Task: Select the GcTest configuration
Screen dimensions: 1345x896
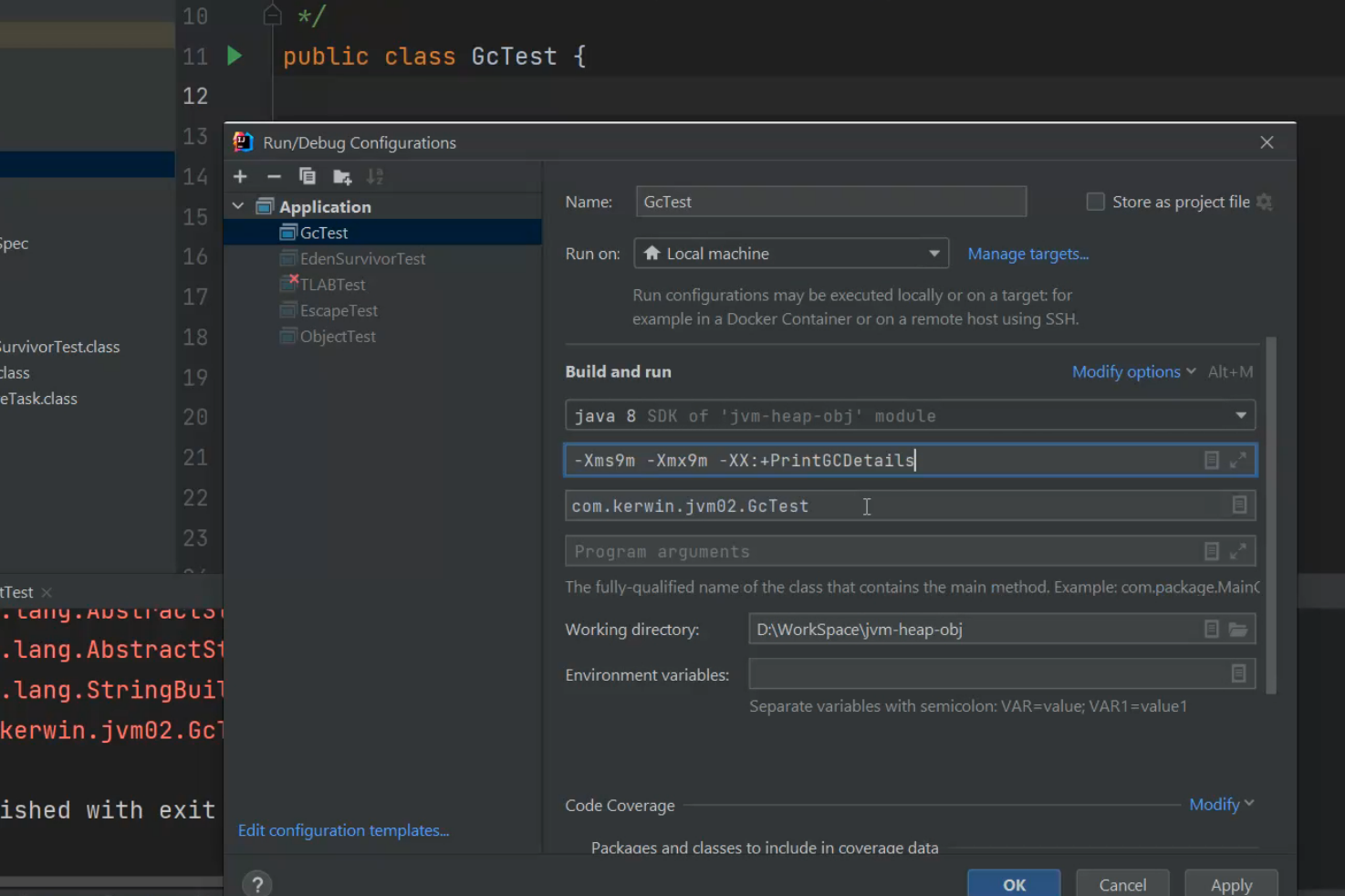Action: [x=382, y=233]
